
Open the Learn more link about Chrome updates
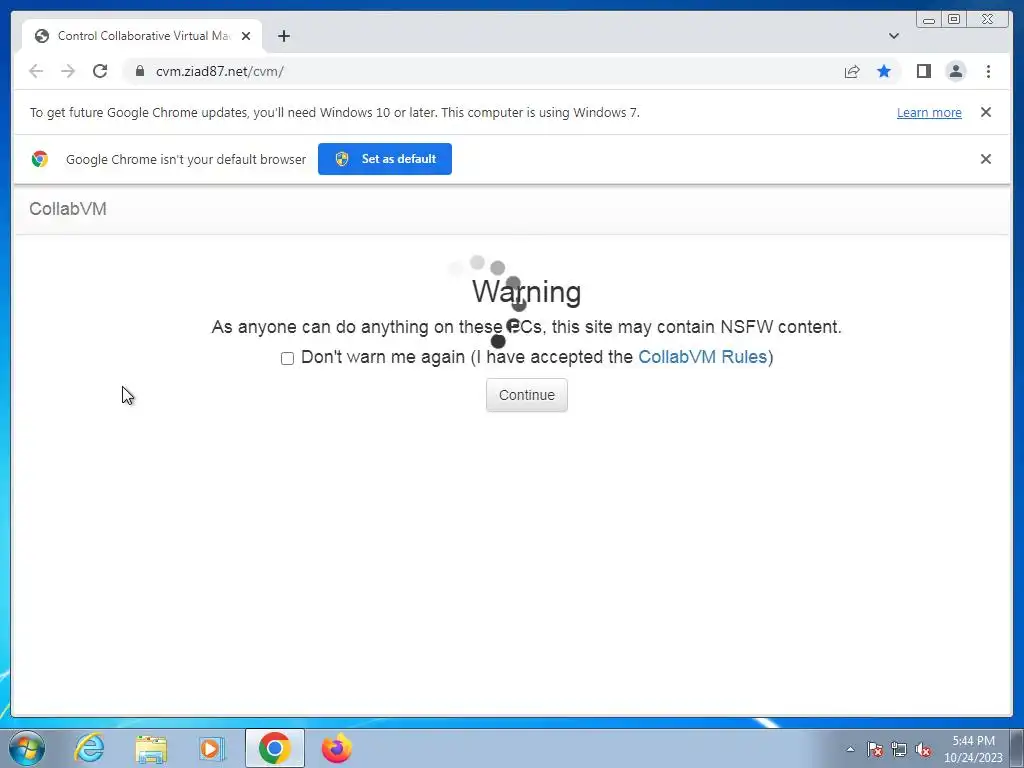pyautogui.click(x=929, y=112)
